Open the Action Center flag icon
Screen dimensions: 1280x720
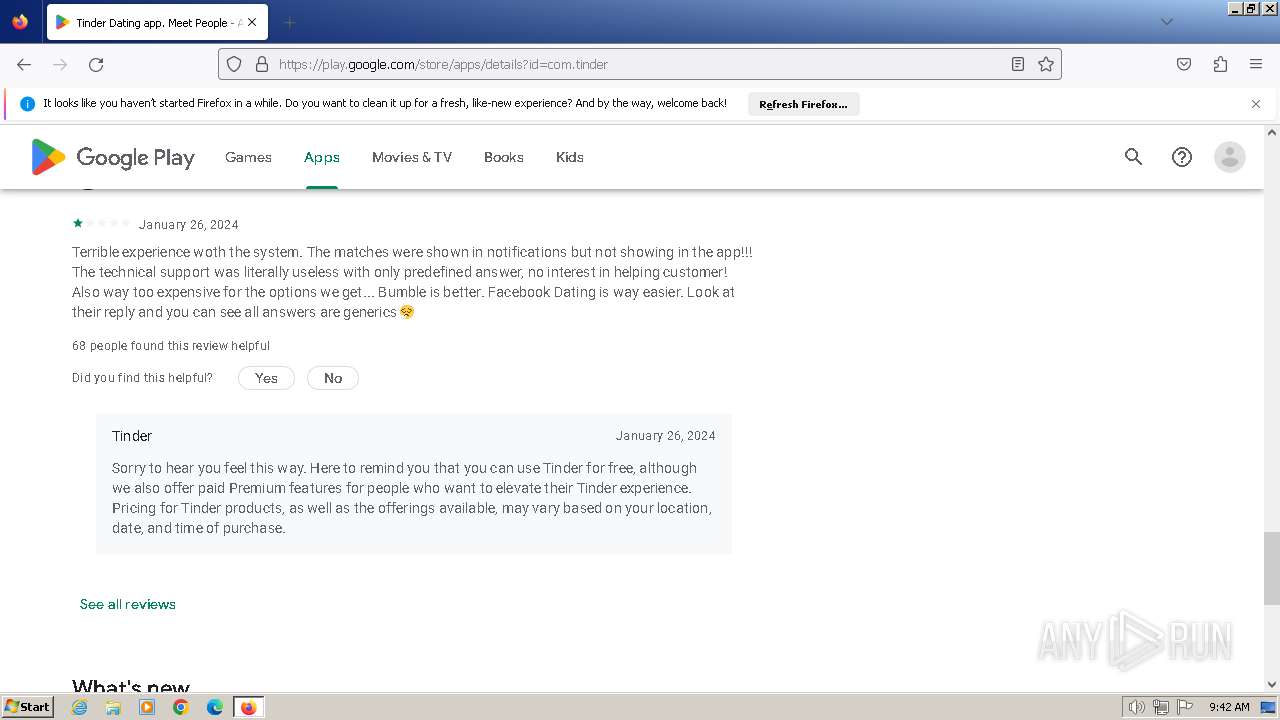1185,707
